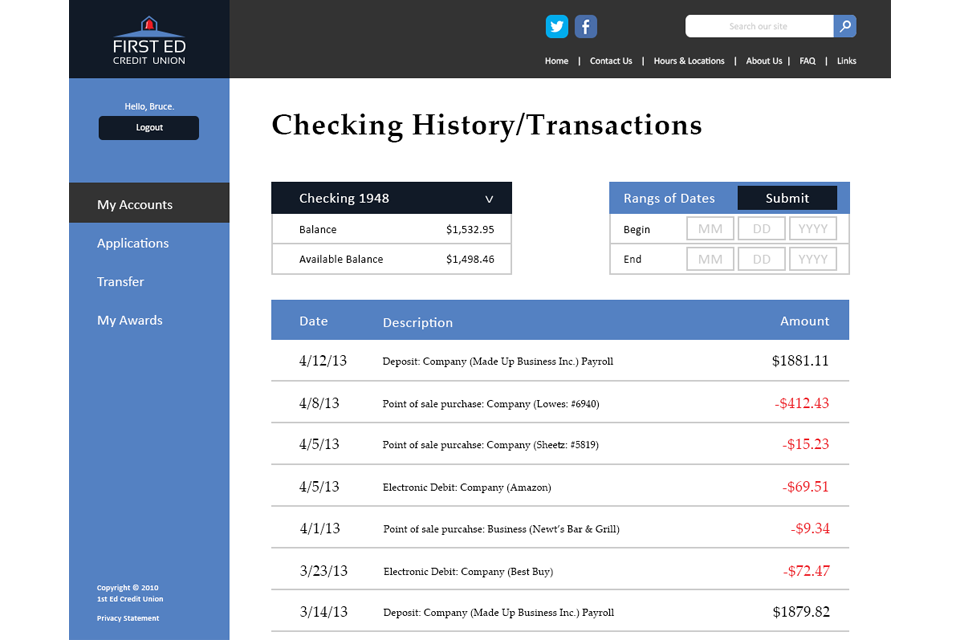The width and height of the screenshot is (960, 640).
Task: Open My Awards section
Action: coord(130,320)
